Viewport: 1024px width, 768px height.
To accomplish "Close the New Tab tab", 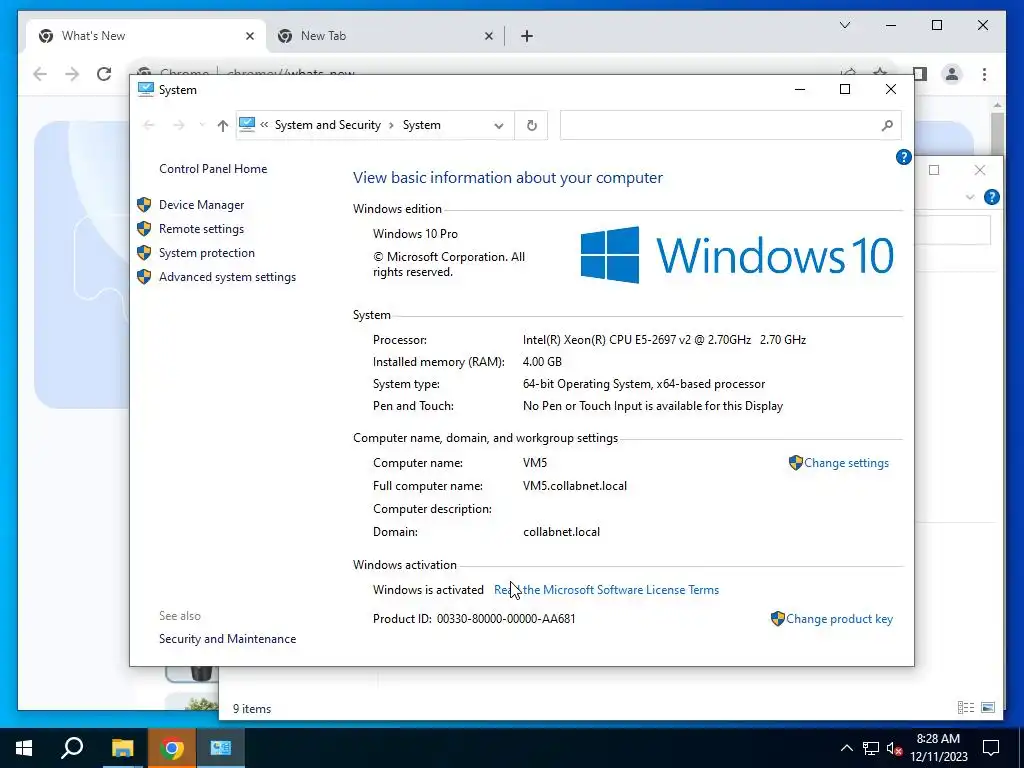I will (x=488, y=37).
